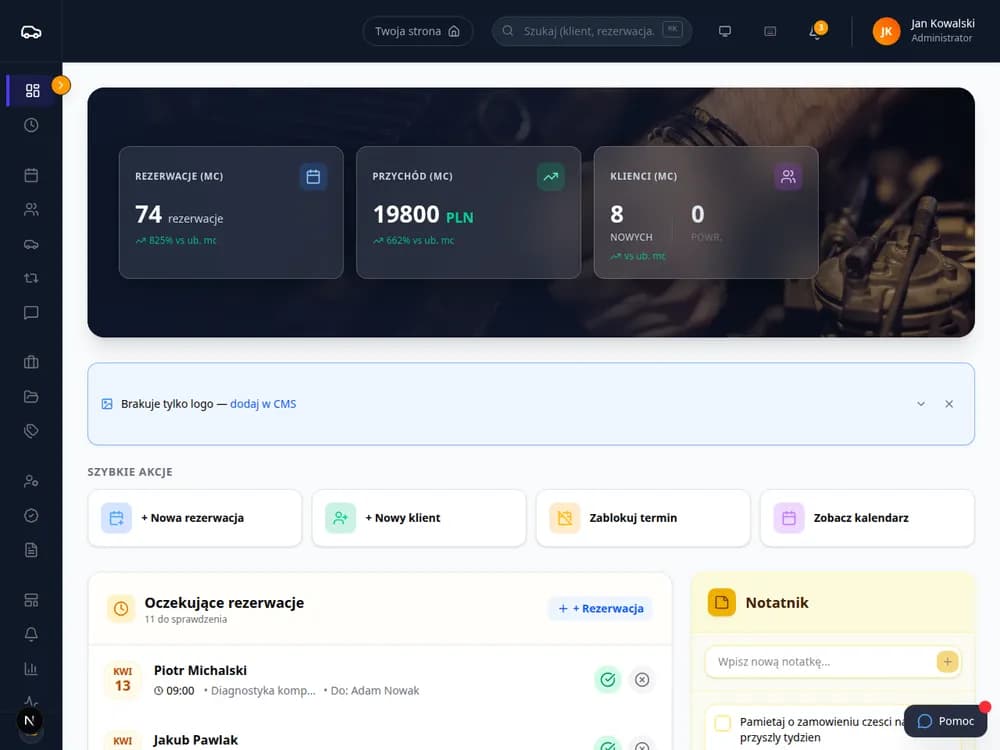Approve Piotr Michalski's reservation with green check

coord(608,679)
